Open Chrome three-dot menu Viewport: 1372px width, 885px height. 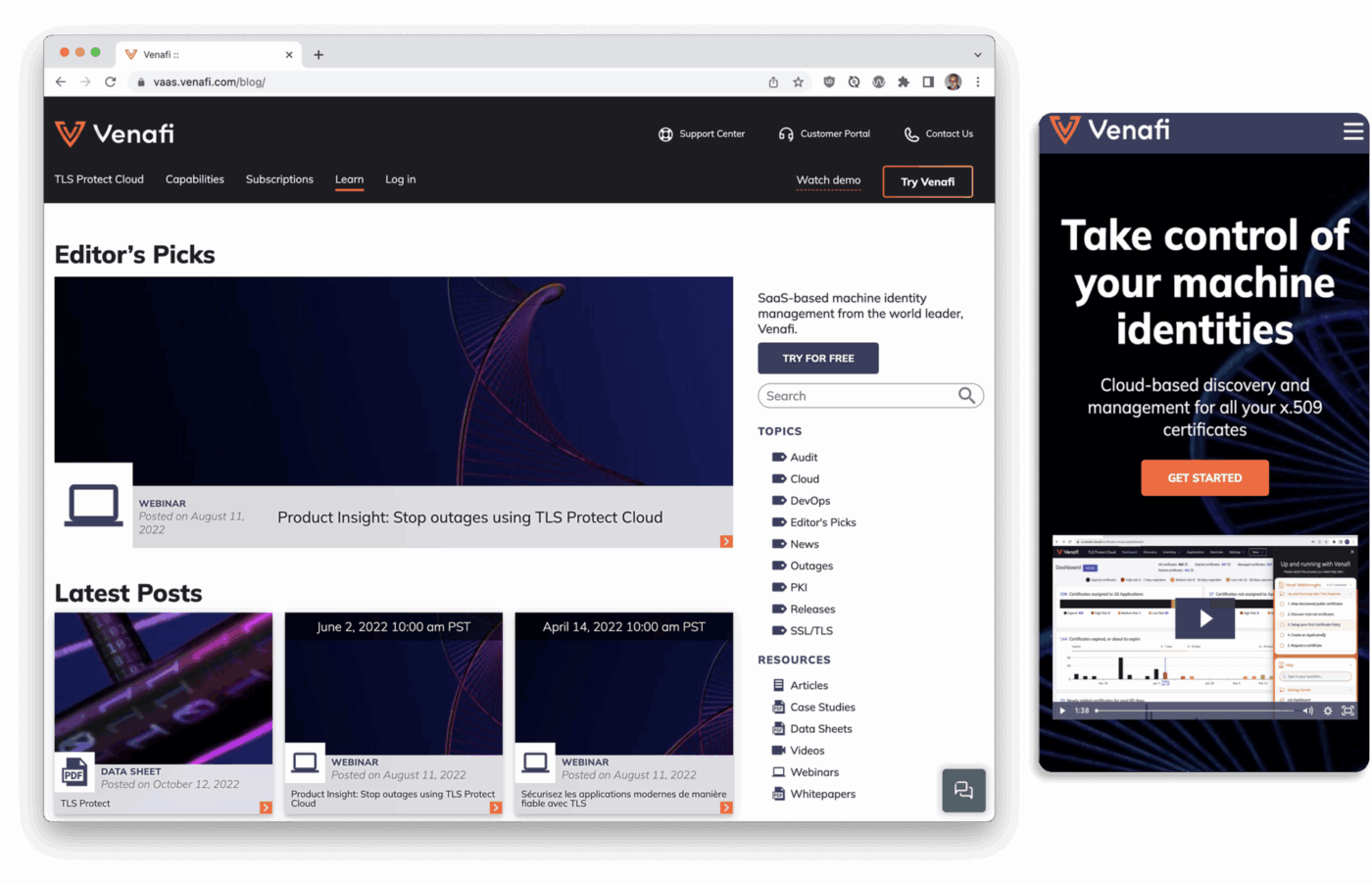tap(977, 82)
